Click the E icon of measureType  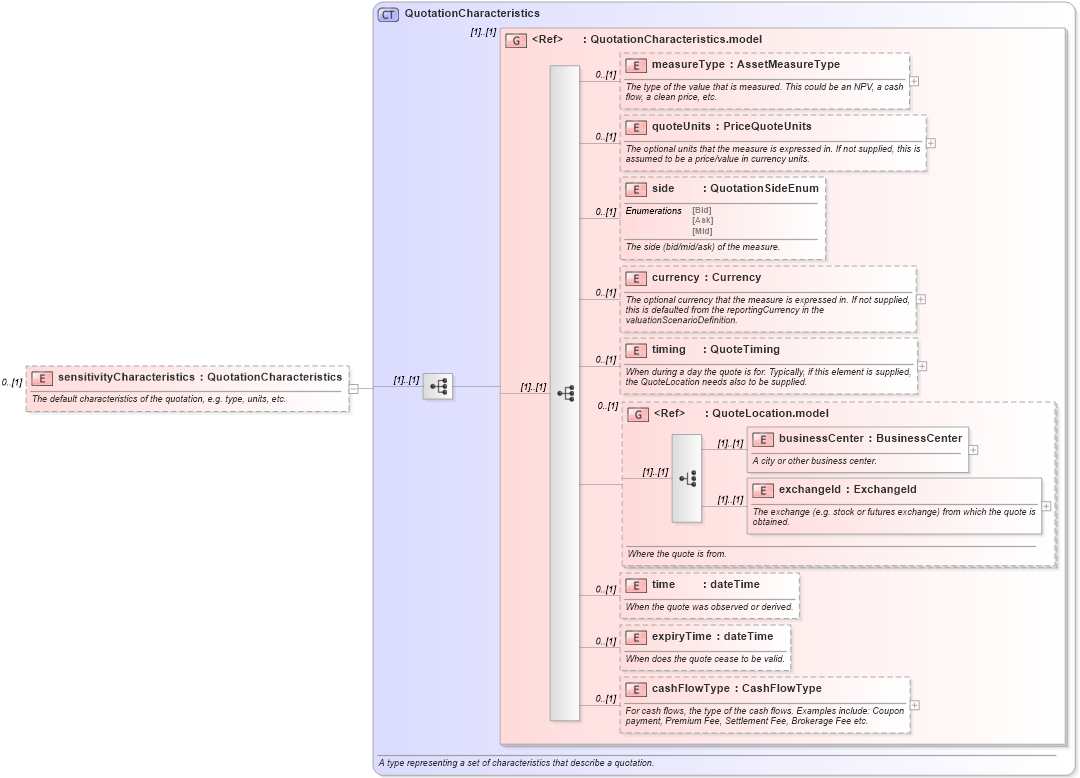coord(636,65)
